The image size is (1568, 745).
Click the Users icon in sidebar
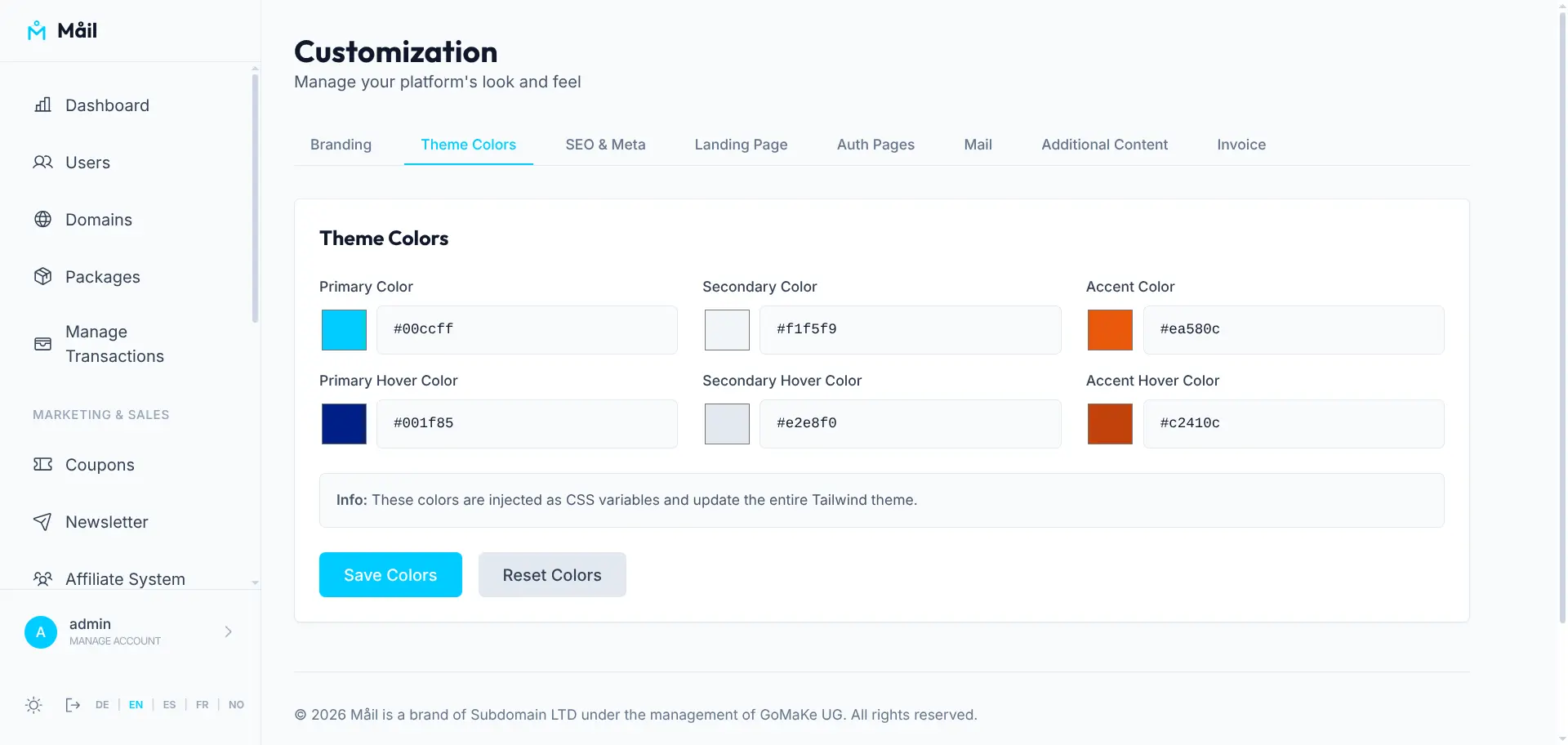[x=43, y=162]
